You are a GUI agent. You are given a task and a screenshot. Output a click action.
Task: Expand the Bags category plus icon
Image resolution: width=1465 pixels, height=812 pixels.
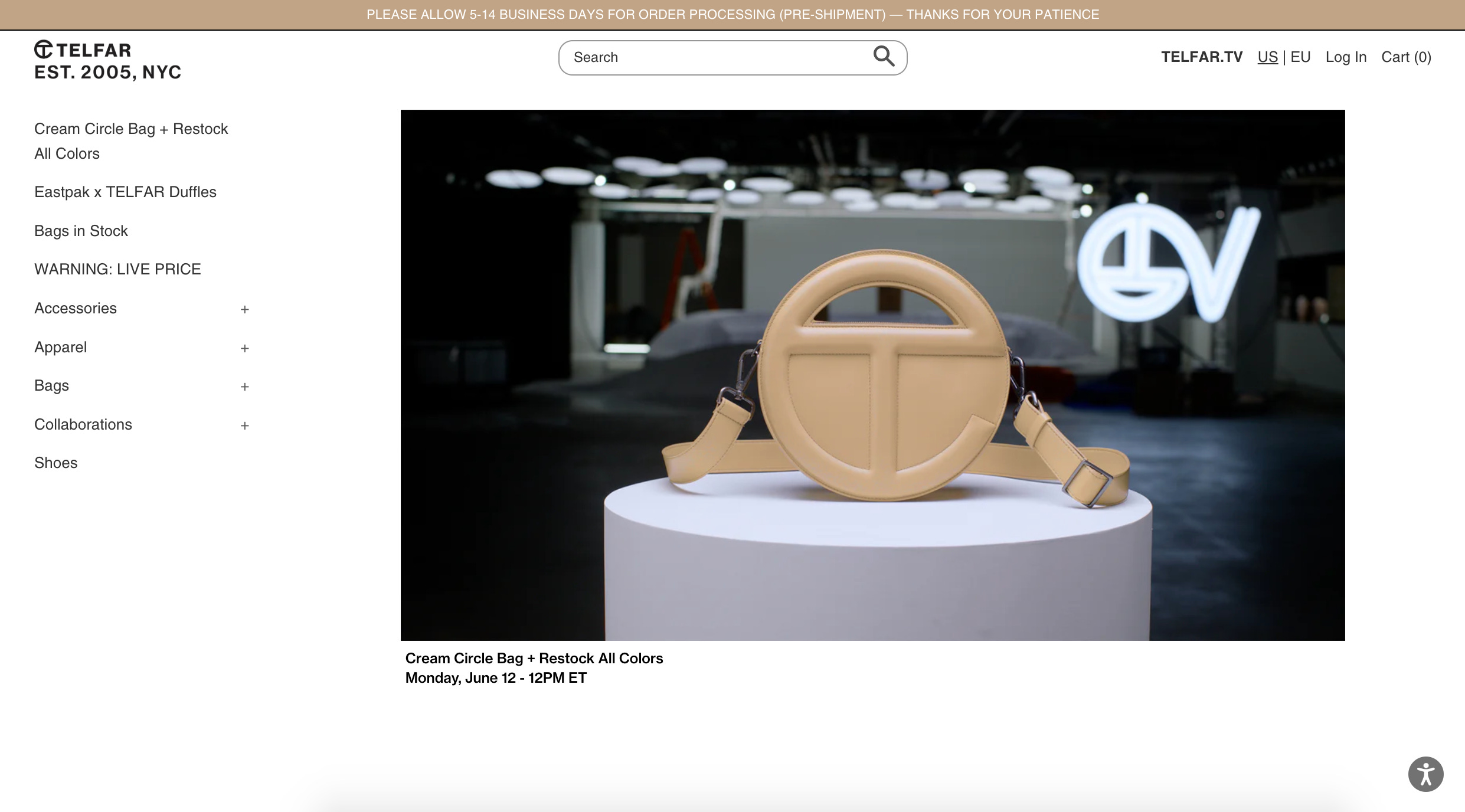point(245,387)
